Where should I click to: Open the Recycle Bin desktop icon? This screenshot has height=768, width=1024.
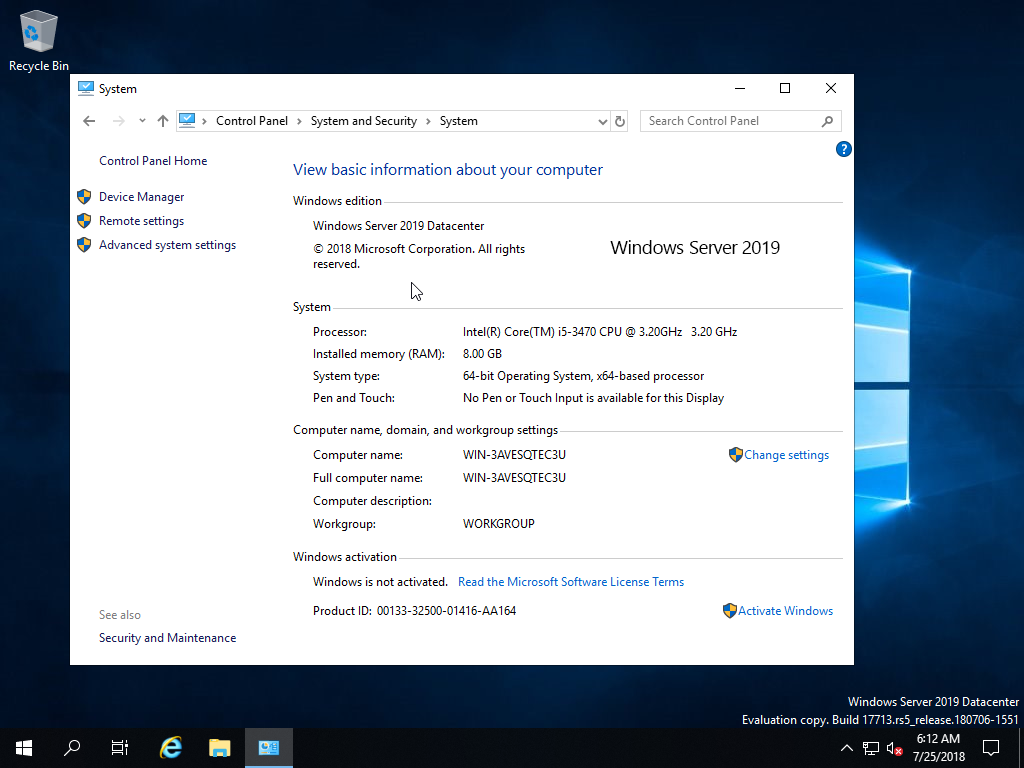pos(39,40)
